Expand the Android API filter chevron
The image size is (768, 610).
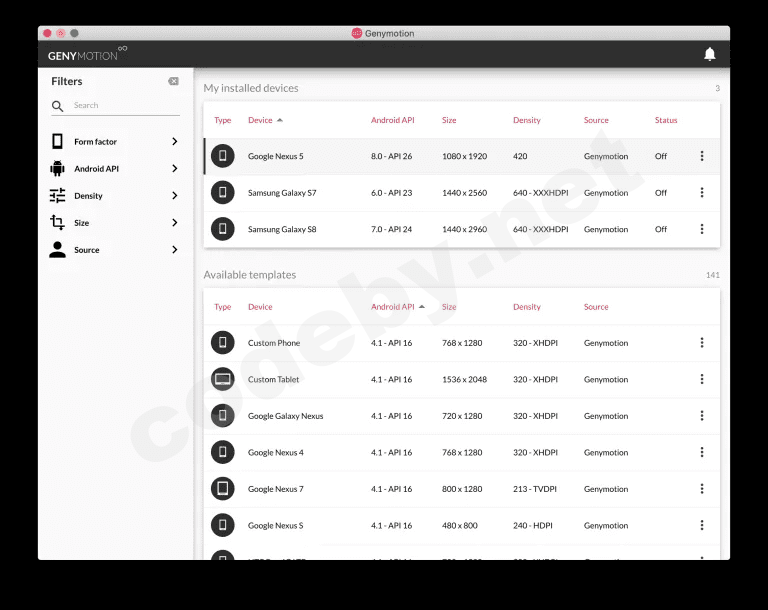175,169
